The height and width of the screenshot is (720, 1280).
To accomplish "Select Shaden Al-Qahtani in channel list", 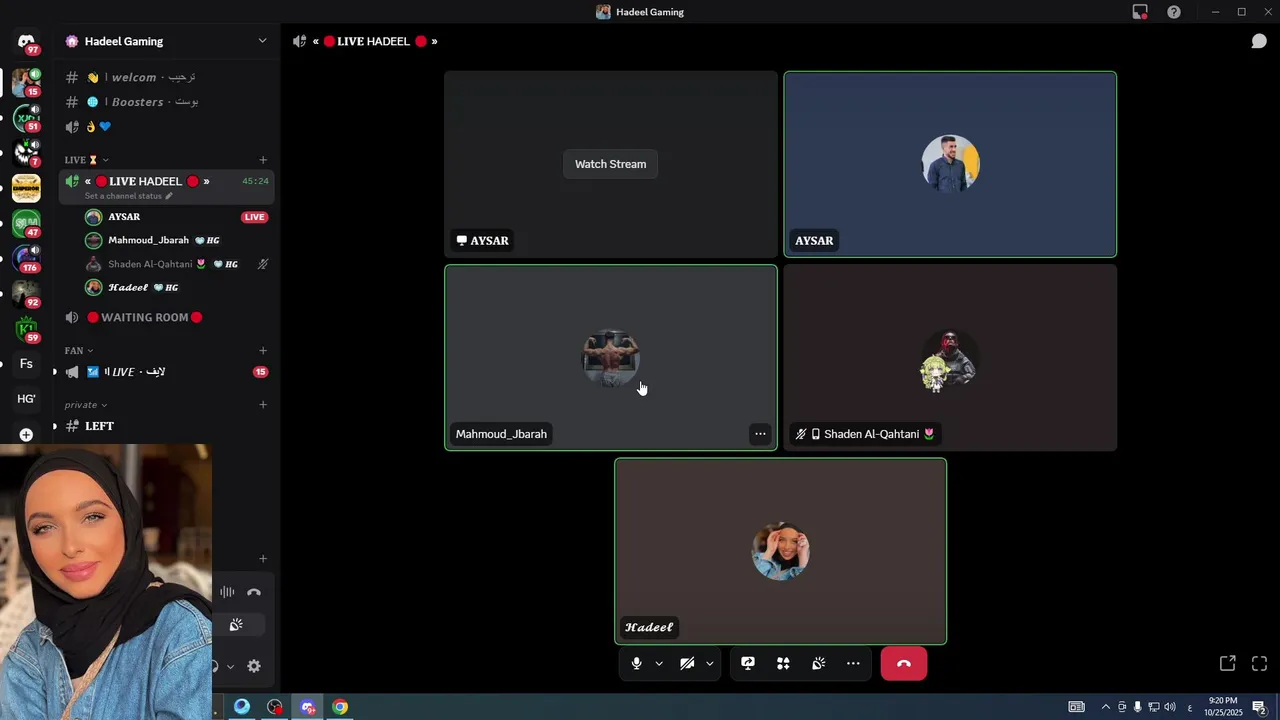I will coord(166,264).
